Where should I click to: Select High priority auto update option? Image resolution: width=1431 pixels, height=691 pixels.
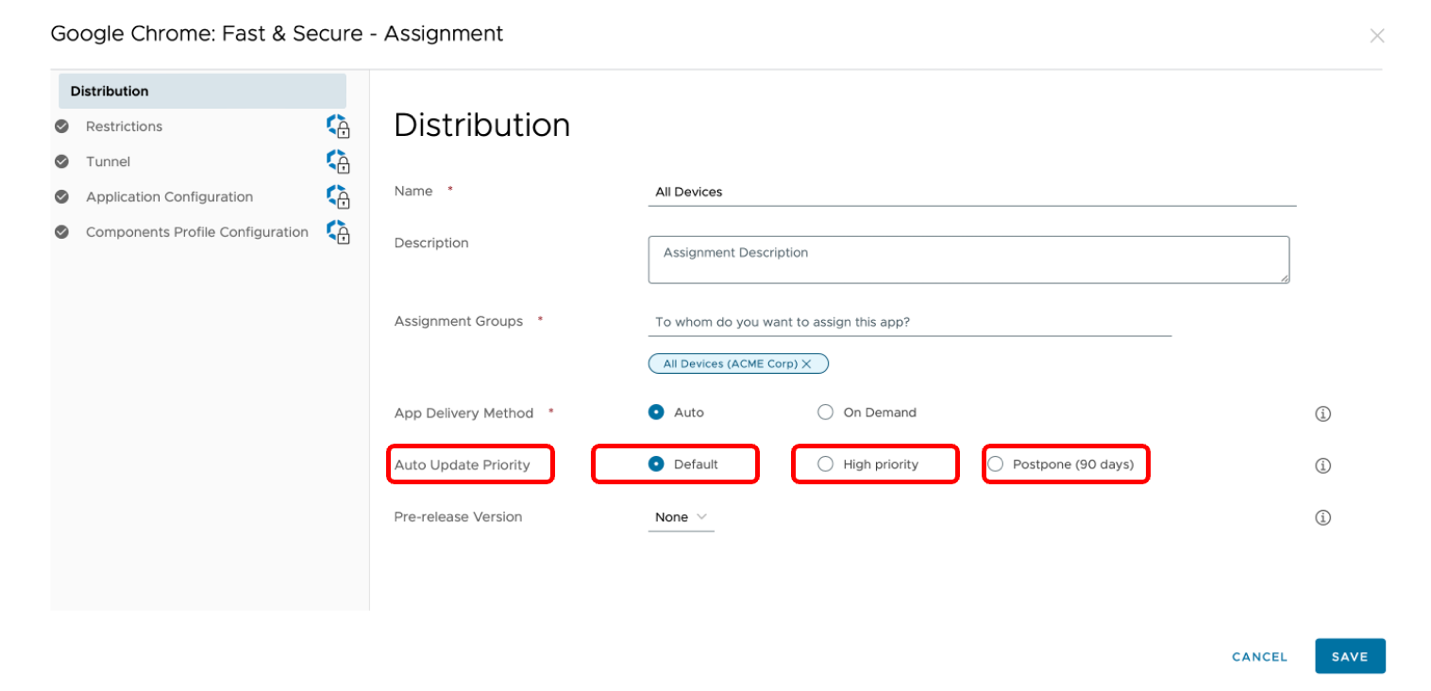(x=826, y=464)
